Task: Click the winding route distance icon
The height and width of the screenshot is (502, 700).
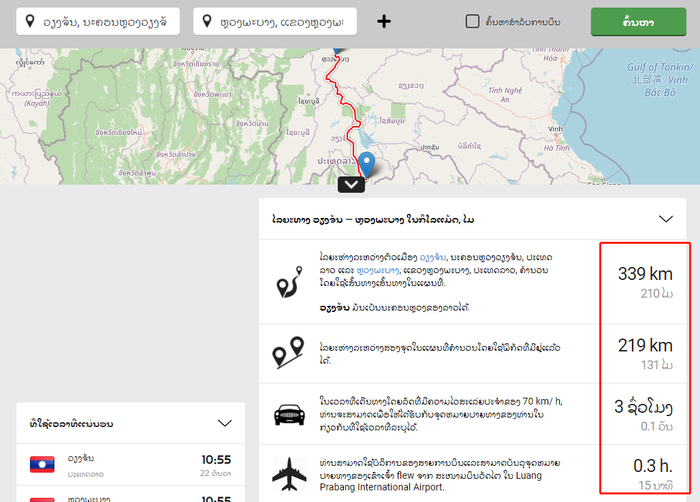Action: [x=290, y=283]
